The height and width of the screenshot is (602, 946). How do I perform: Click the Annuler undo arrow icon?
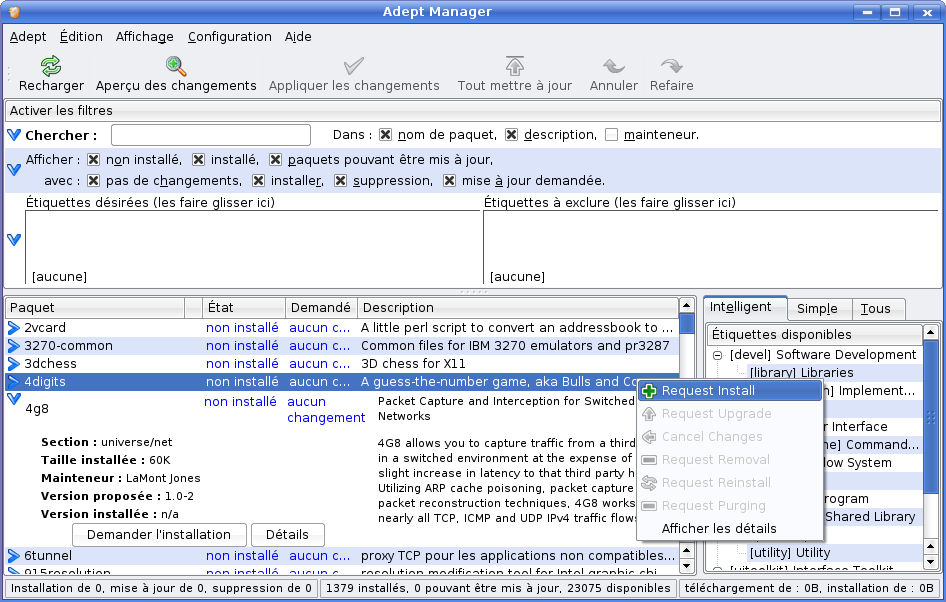(614, 66)
